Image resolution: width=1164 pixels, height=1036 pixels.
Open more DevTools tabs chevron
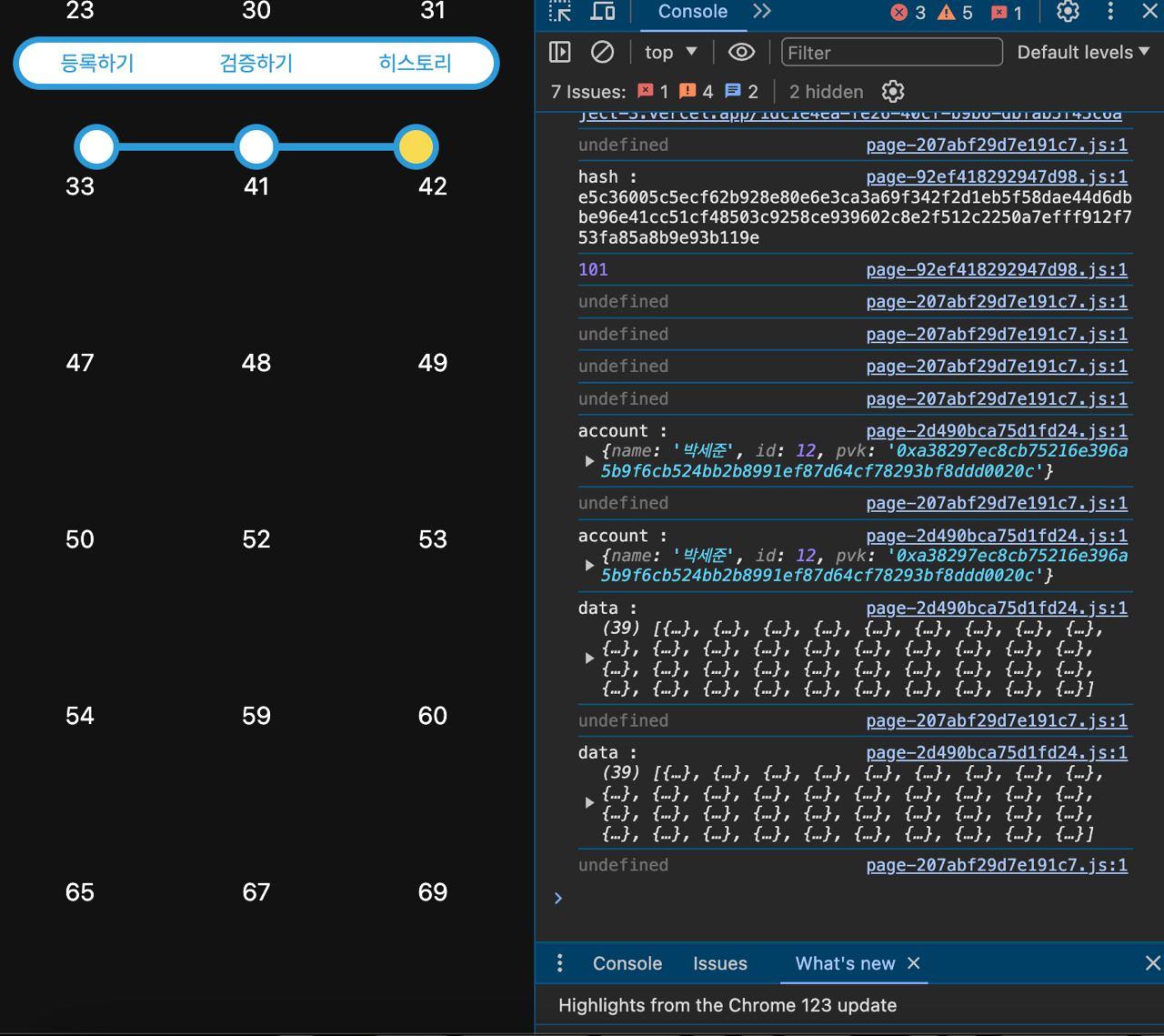[762, 11]
